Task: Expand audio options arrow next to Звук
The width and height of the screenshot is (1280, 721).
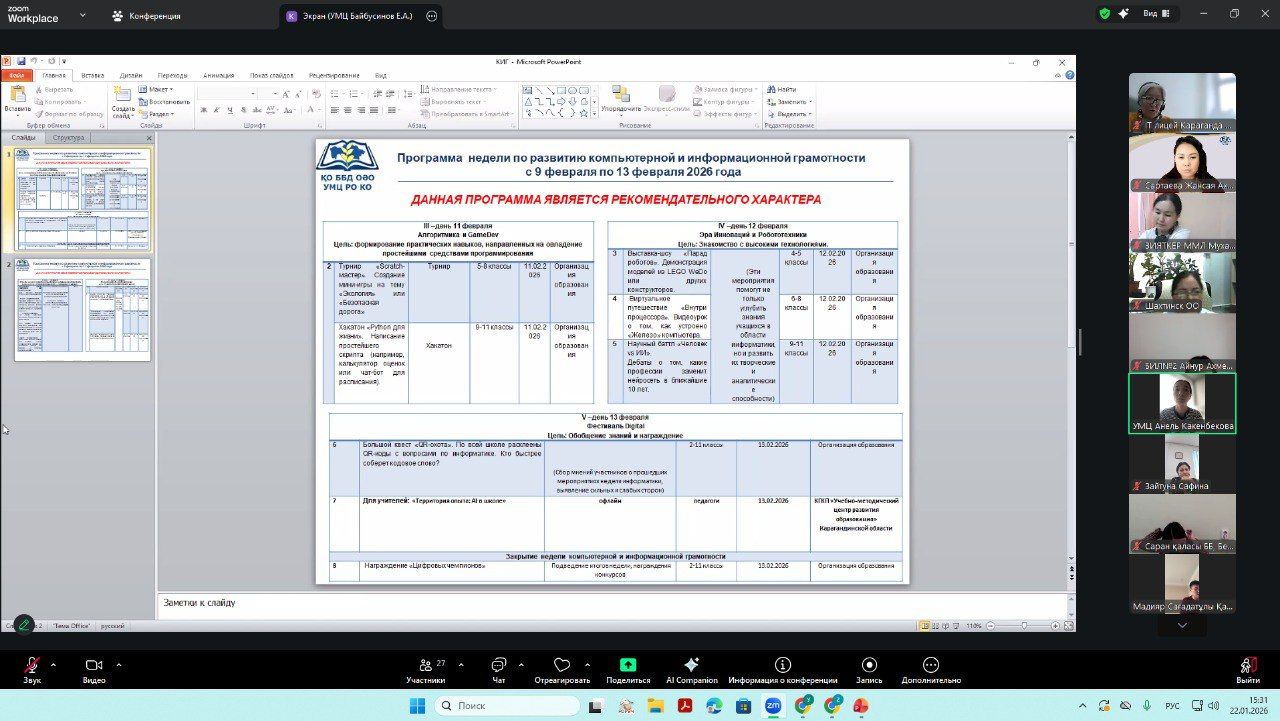Action: click(54, 664)
